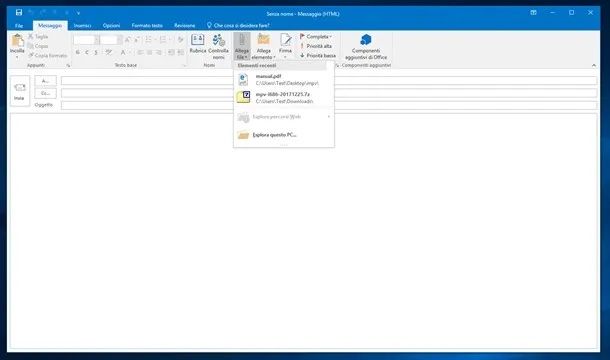The width and height of the screenshot is (610, 360).
Task: Expand the Testo base group dialog launcher
Action: [184, 65]
